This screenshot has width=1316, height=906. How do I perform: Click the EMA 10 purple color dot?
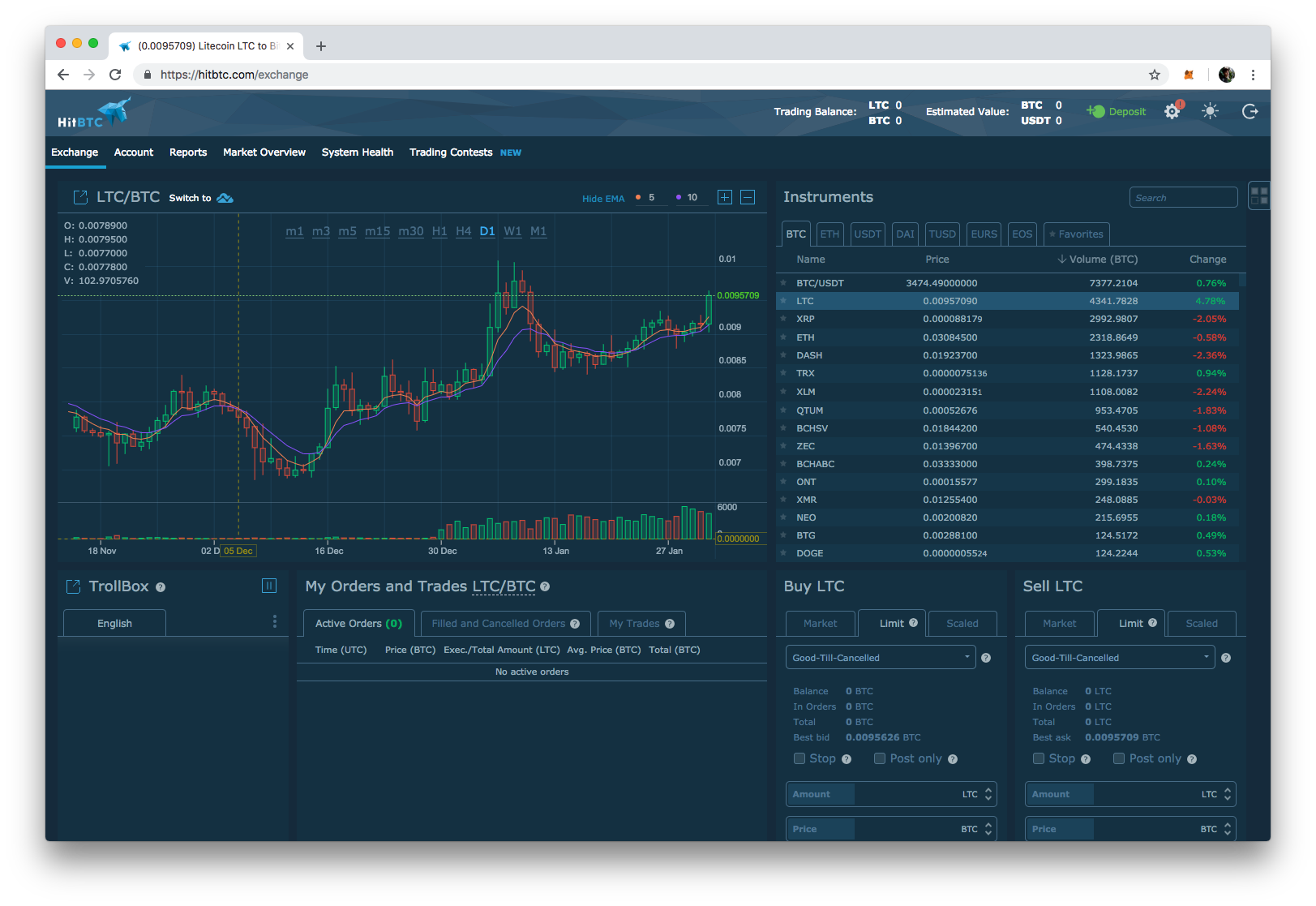(679, 197)
